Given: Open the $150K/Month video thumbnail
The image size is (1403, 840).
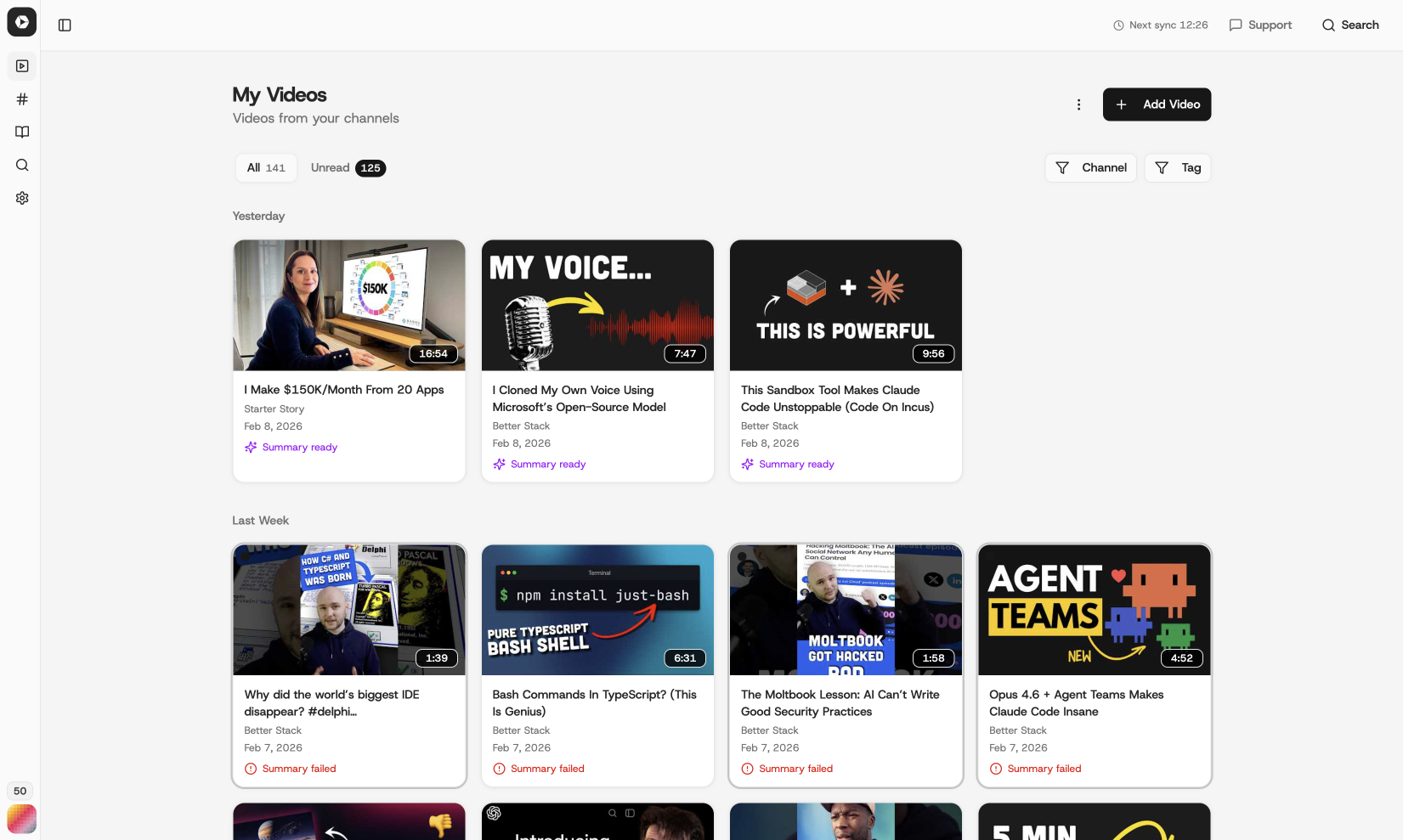Looking at the screenshot, I should point(349,305).
